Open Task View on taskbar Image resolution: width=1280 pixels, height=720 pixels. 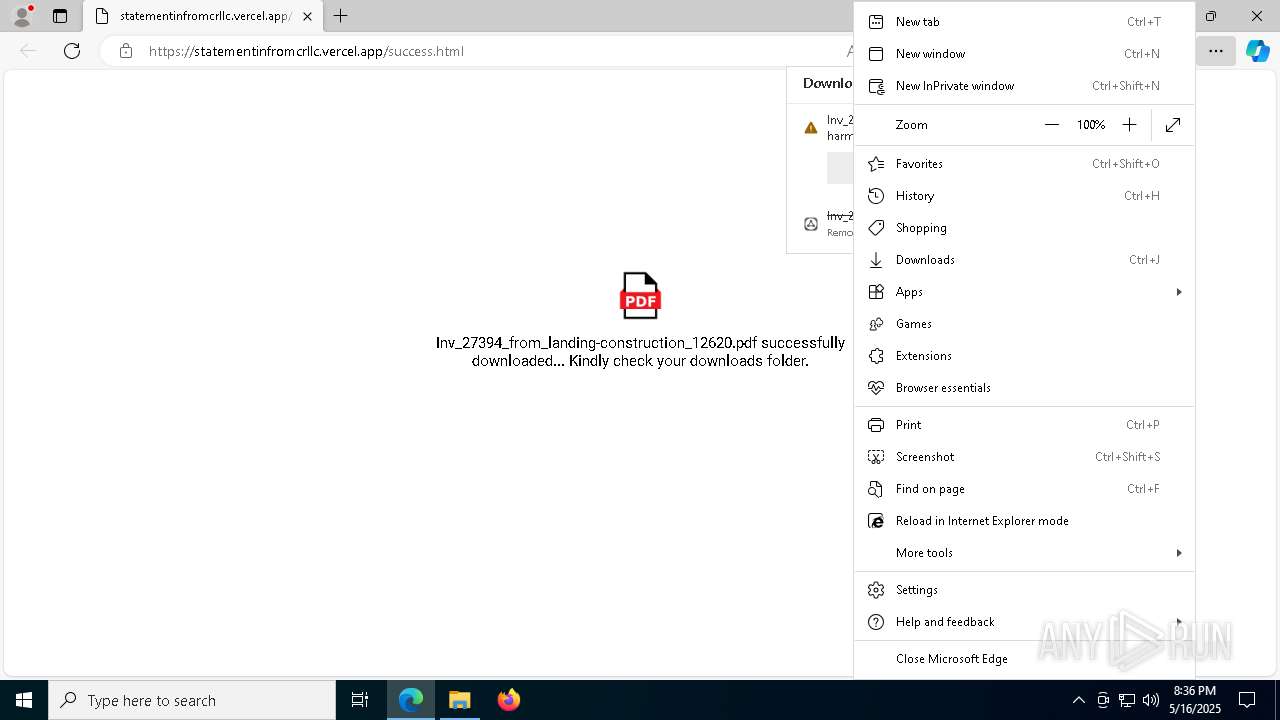pyautogui.click(x=360, y=700)
